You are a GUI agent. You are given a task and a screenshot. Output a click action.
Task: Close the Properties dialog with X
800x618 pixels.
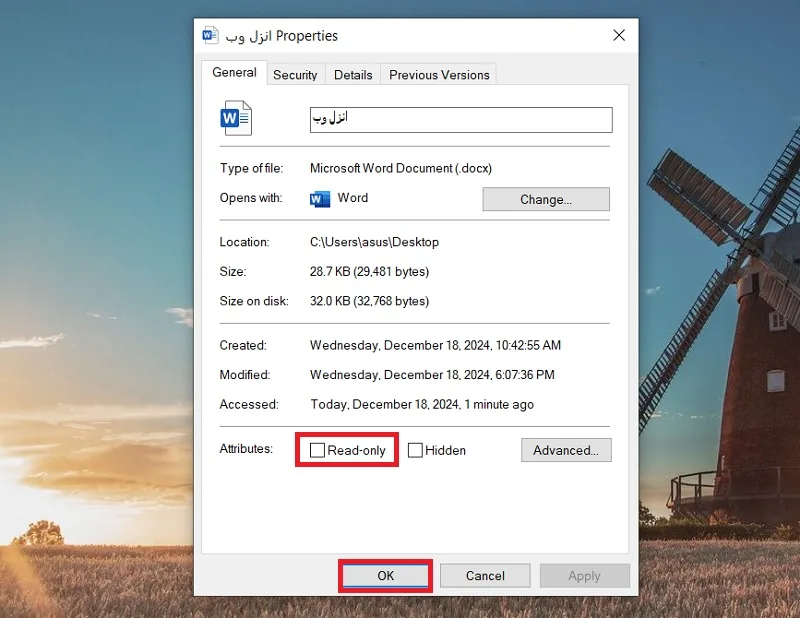[619, 35]
